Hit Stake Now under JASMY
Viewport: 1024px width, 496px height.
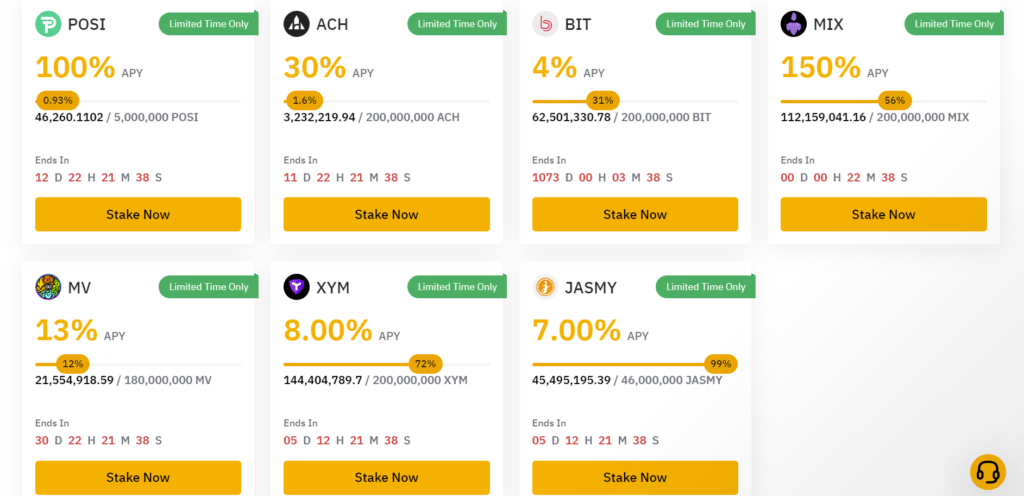point(635,477)
